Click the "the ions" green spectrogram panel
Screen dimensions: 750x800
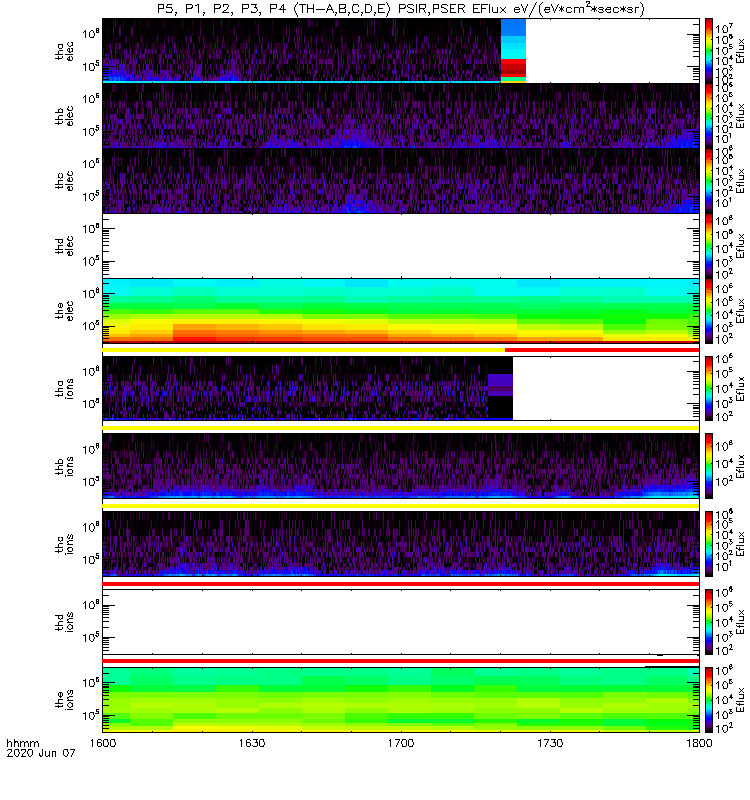point(401,699)
